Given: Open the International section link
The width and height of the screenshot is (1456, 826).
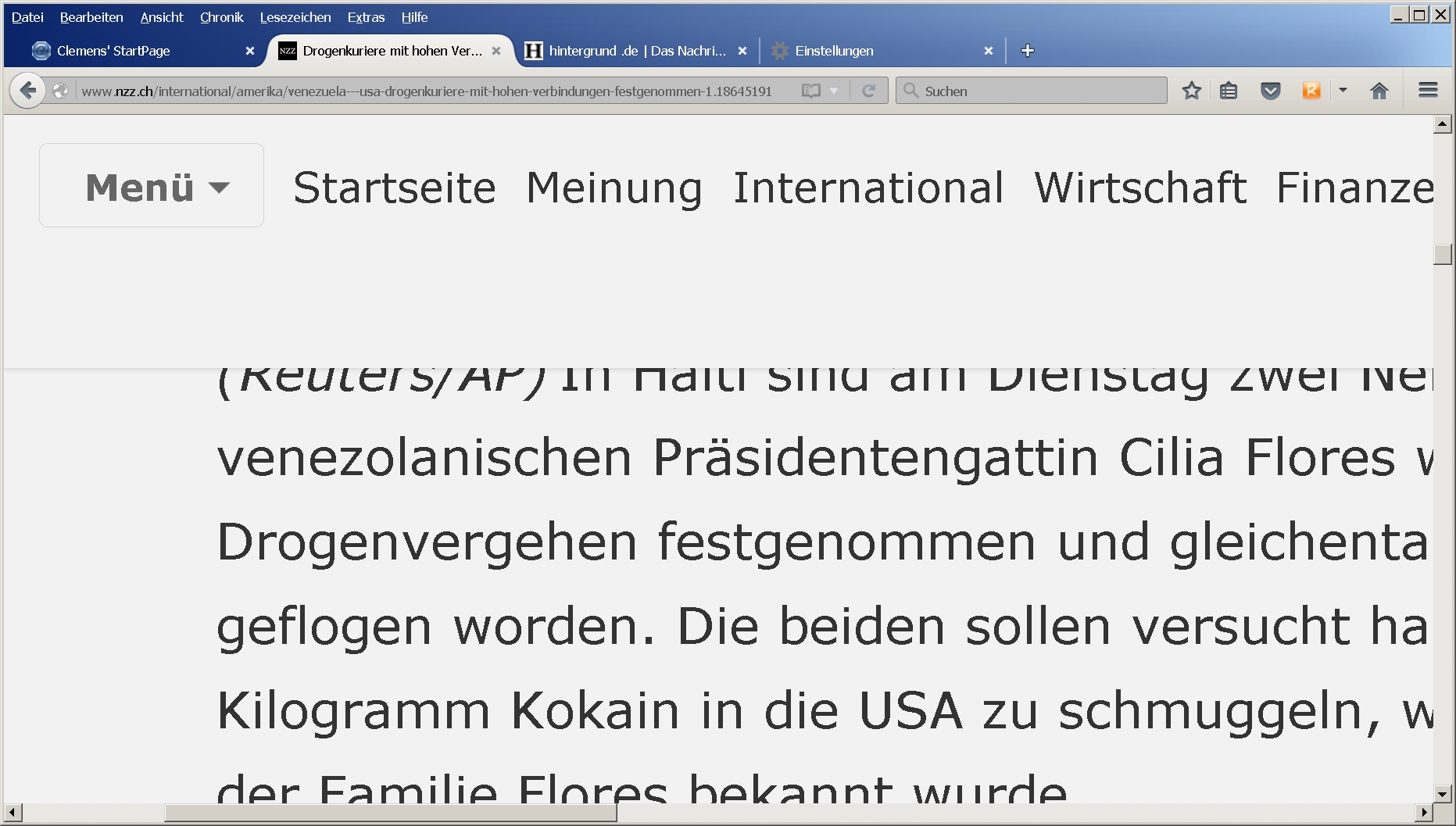Looking at the screenshot, I should [868, 188].
